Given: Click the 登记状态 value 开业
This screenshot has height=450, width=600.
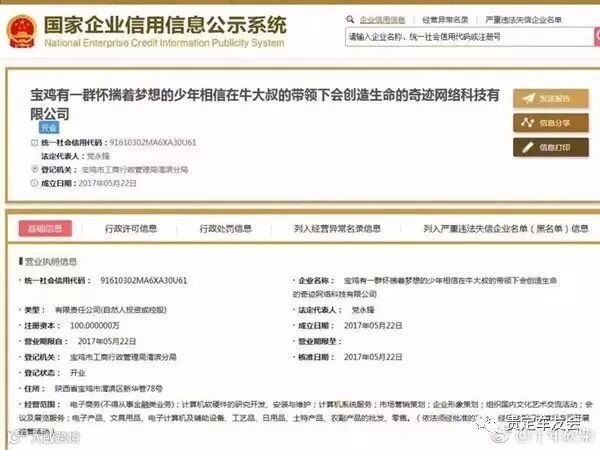Looking at the screenshot, I should pyautogui.click(x=78, y=372).
